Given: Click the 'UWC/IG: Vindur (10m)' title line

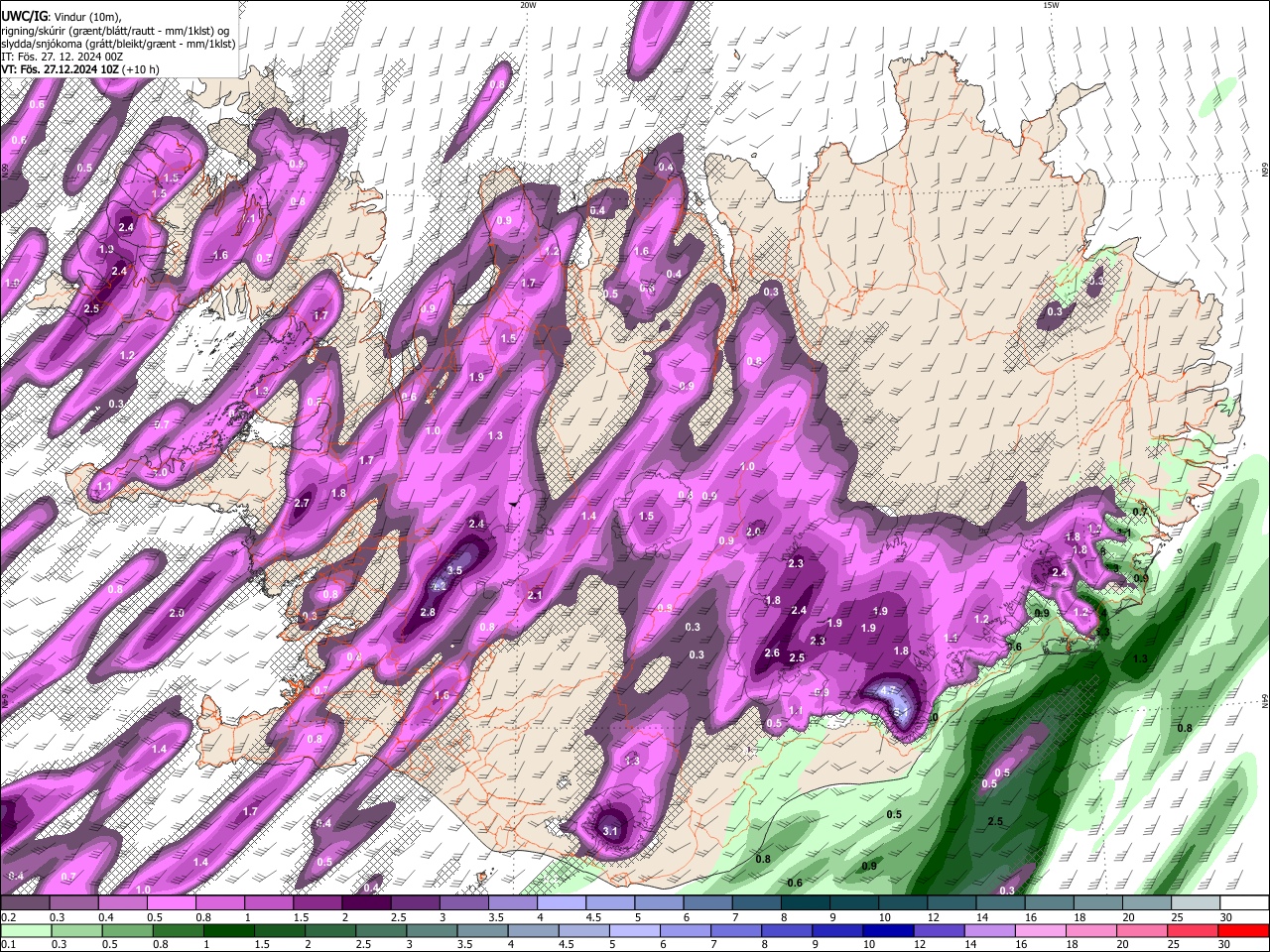Looking at the screenshot, I should [x=62, y=16].
